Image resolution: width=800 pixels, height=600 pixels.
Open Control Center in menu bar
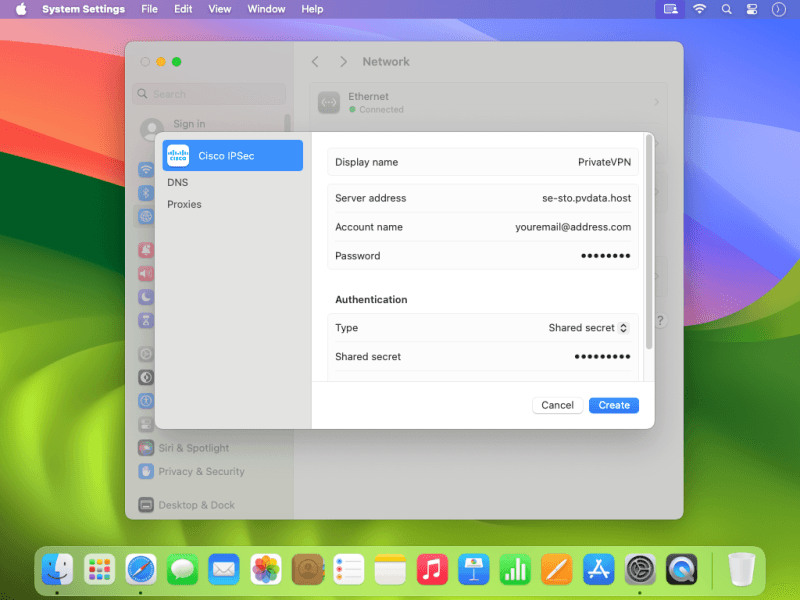tap(753, 9)
